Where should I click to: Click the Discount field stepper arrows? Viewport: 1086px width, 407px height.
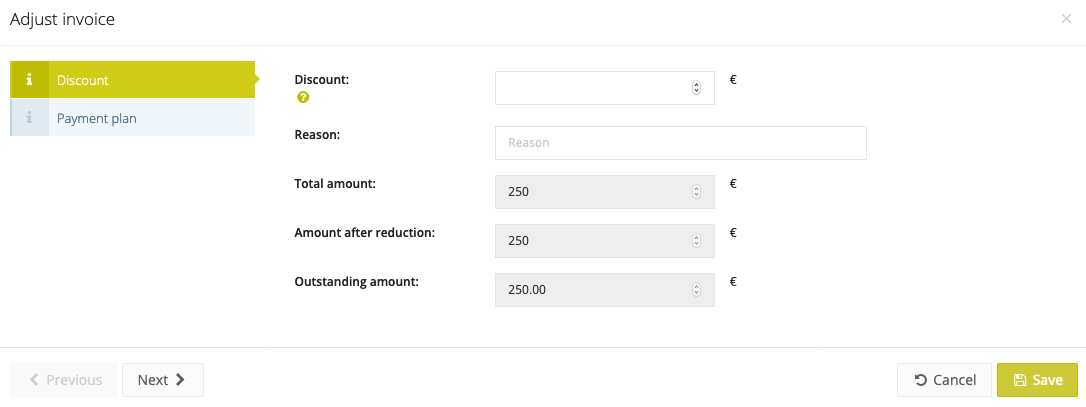[x=696, y=88]
